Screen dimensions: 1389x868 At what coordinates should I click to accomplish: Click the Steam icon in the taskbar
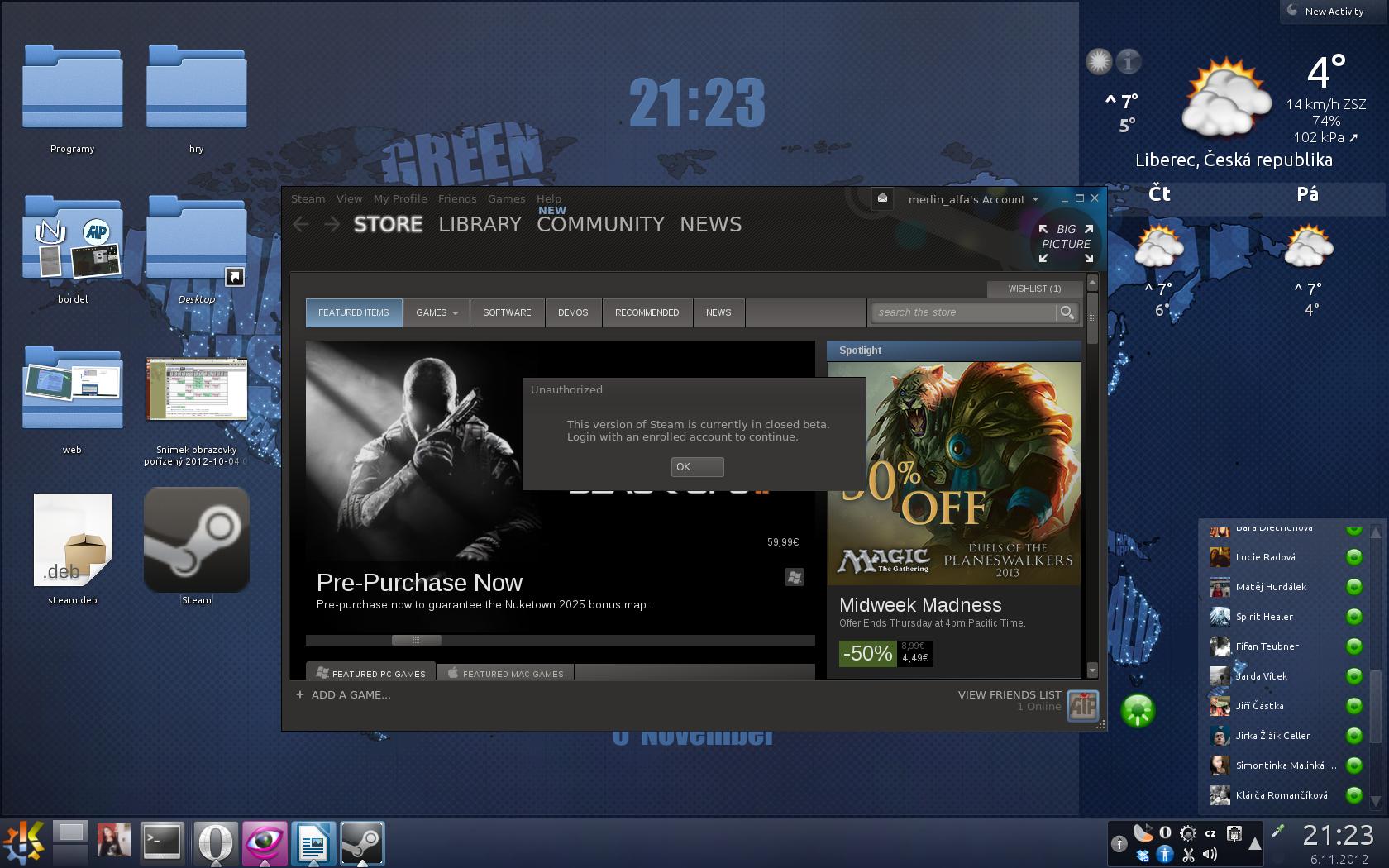(361, 843)
